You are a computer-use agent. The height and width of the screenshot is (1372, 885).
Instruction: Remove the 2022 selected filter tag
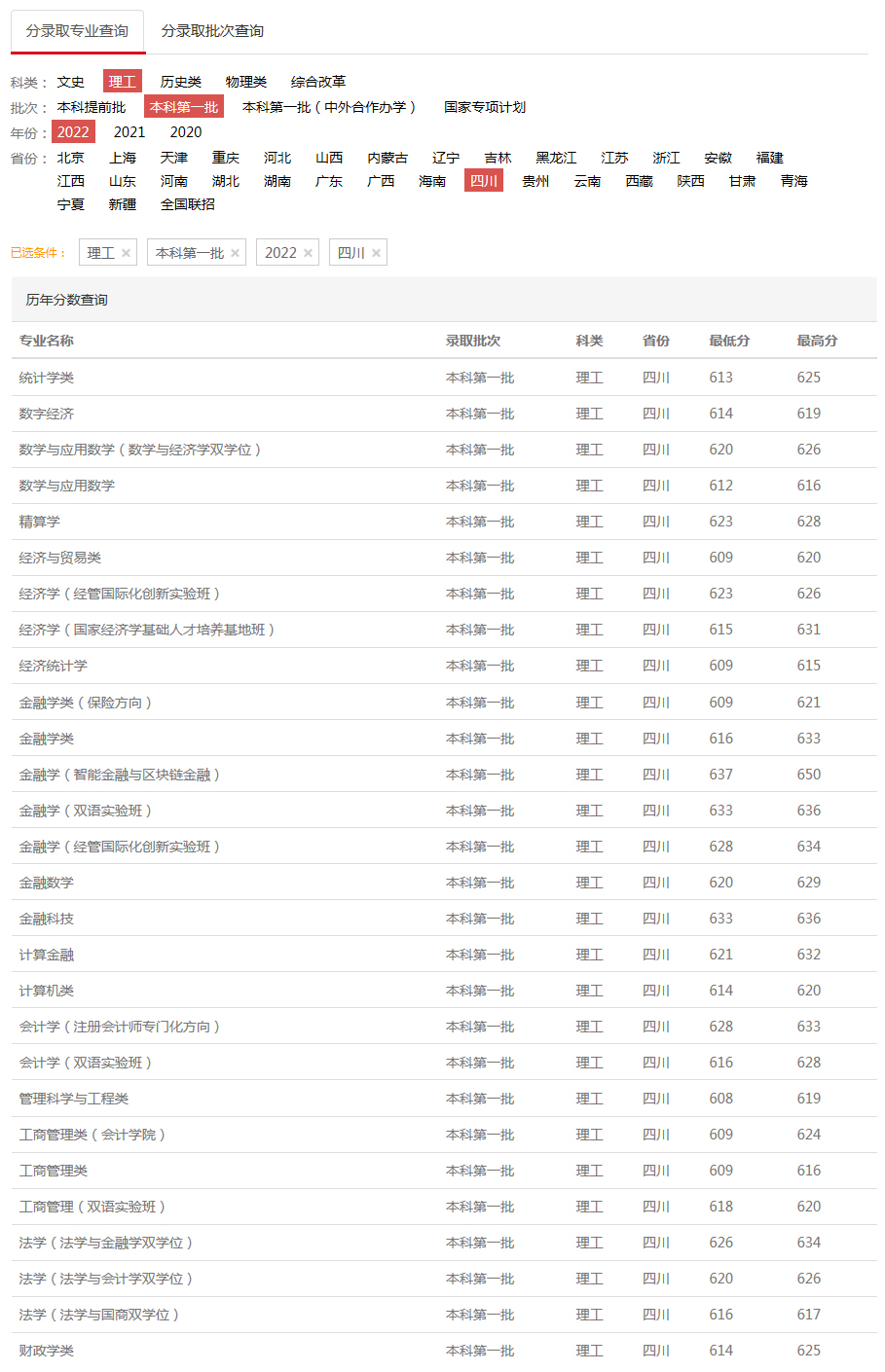pyautogui.click(x=308, y=253)
